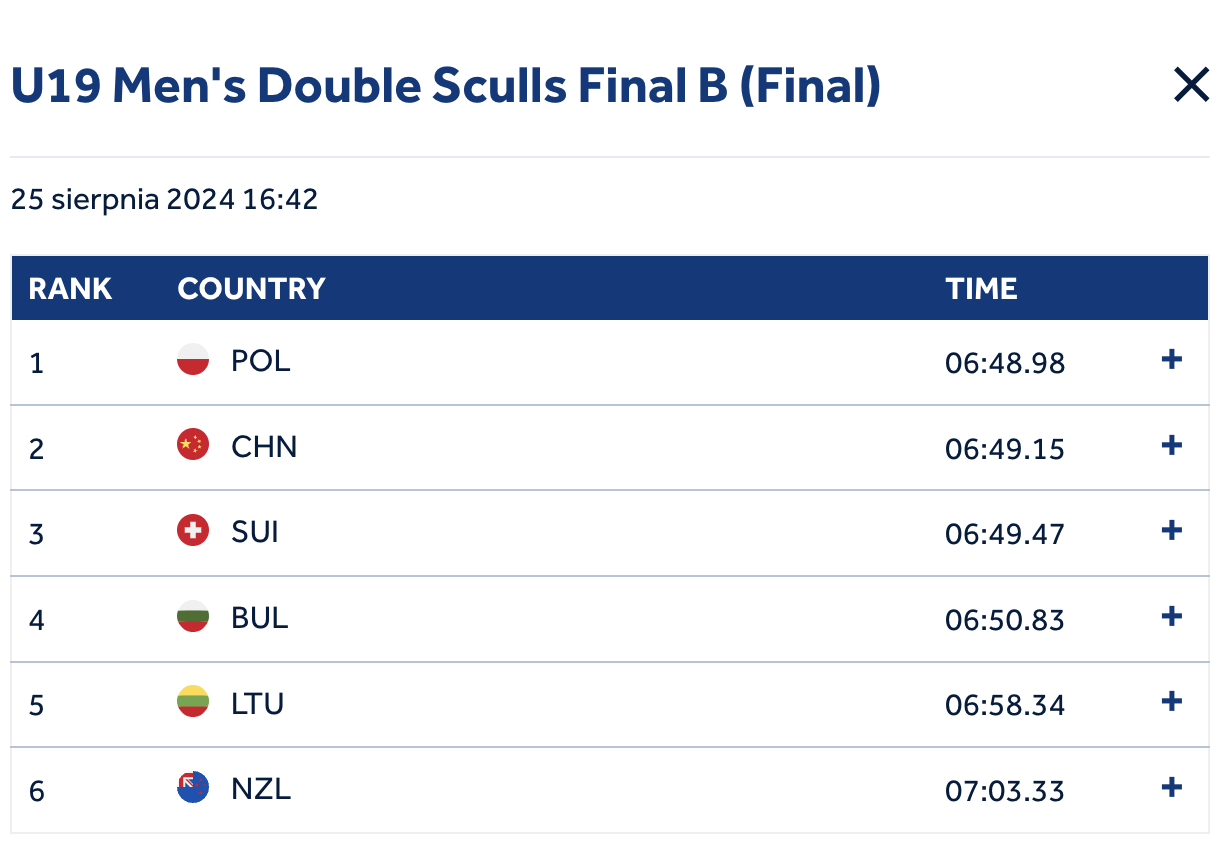Expand the POL row details plus icon
This screenshot has height=844, width=1218.
(x=1172, y=360)
